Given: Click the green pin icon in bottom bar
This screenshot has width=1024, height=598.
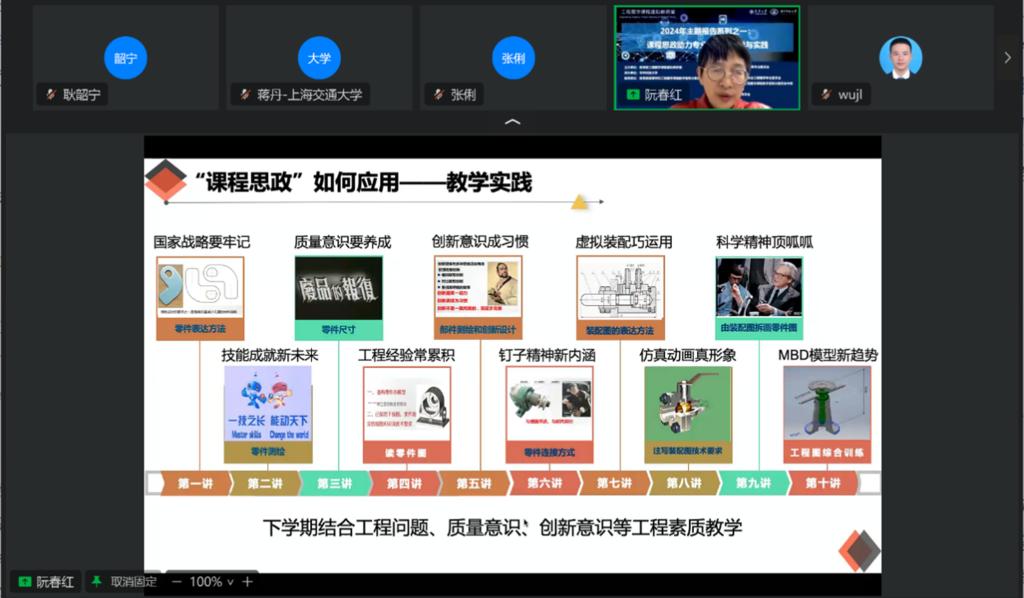Looking at the screenshot, I should 97,582.
